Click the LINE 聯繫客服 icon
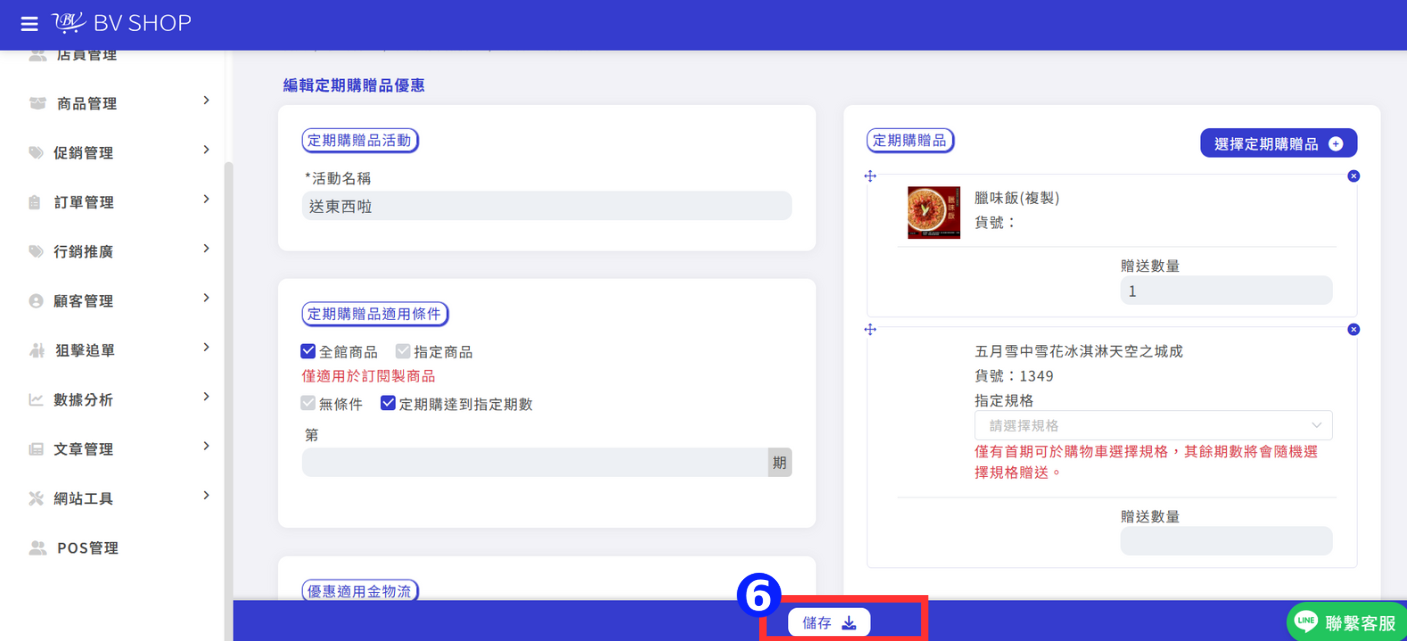This screenshot has width=1407, height=641. point(1306,622)
